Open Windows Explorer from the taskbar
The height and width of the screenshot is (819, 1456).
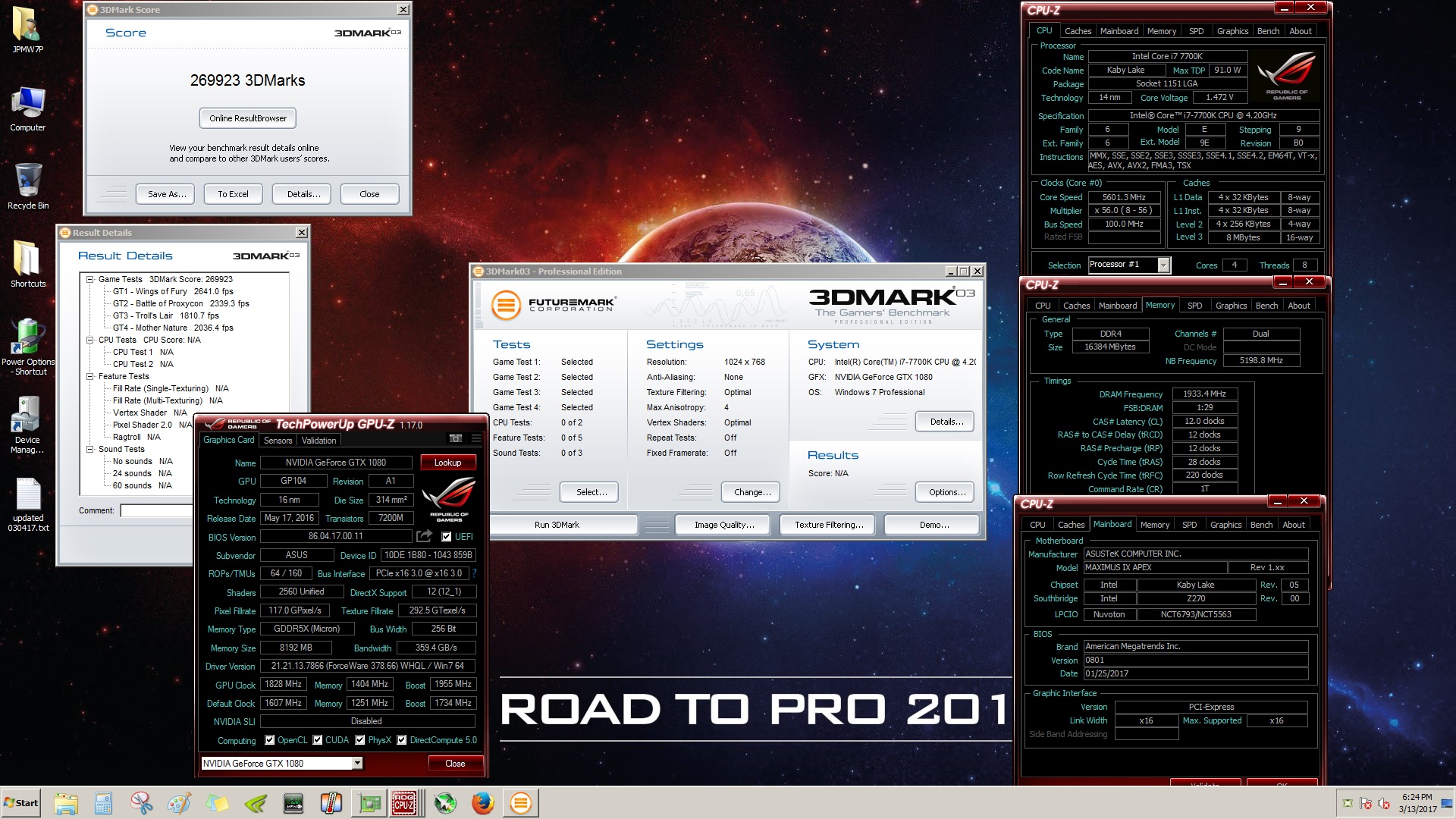click(x=66, y=803)
